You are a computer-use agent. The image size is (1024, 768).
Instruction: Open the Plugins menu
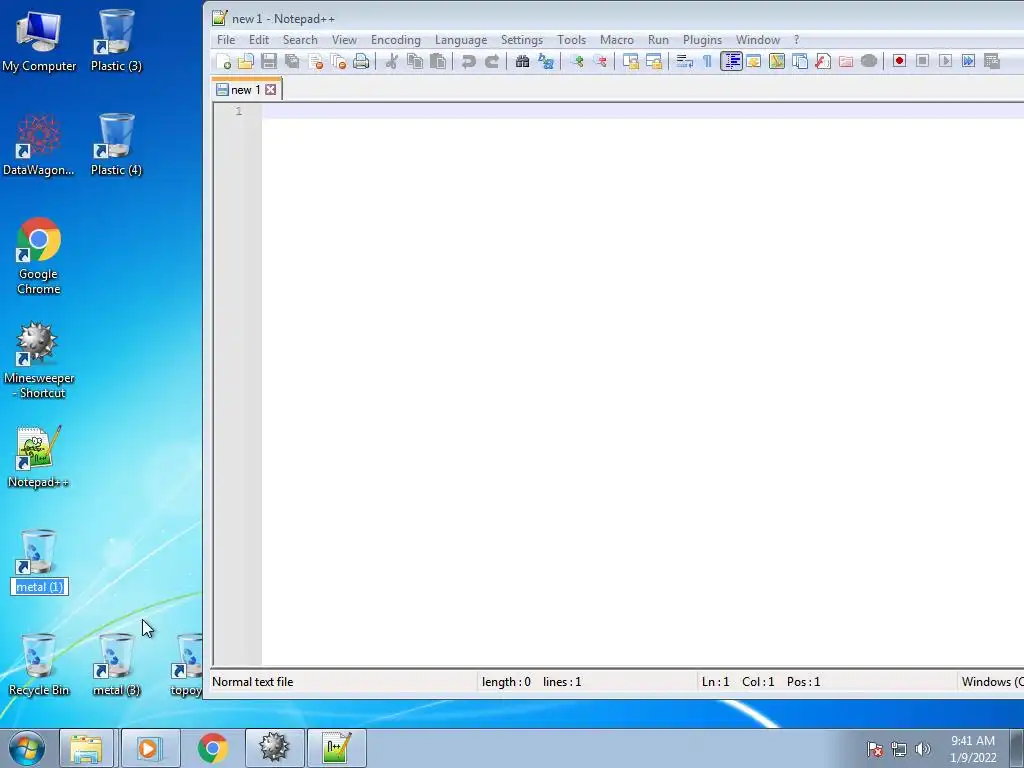click(x=702, y=40)
